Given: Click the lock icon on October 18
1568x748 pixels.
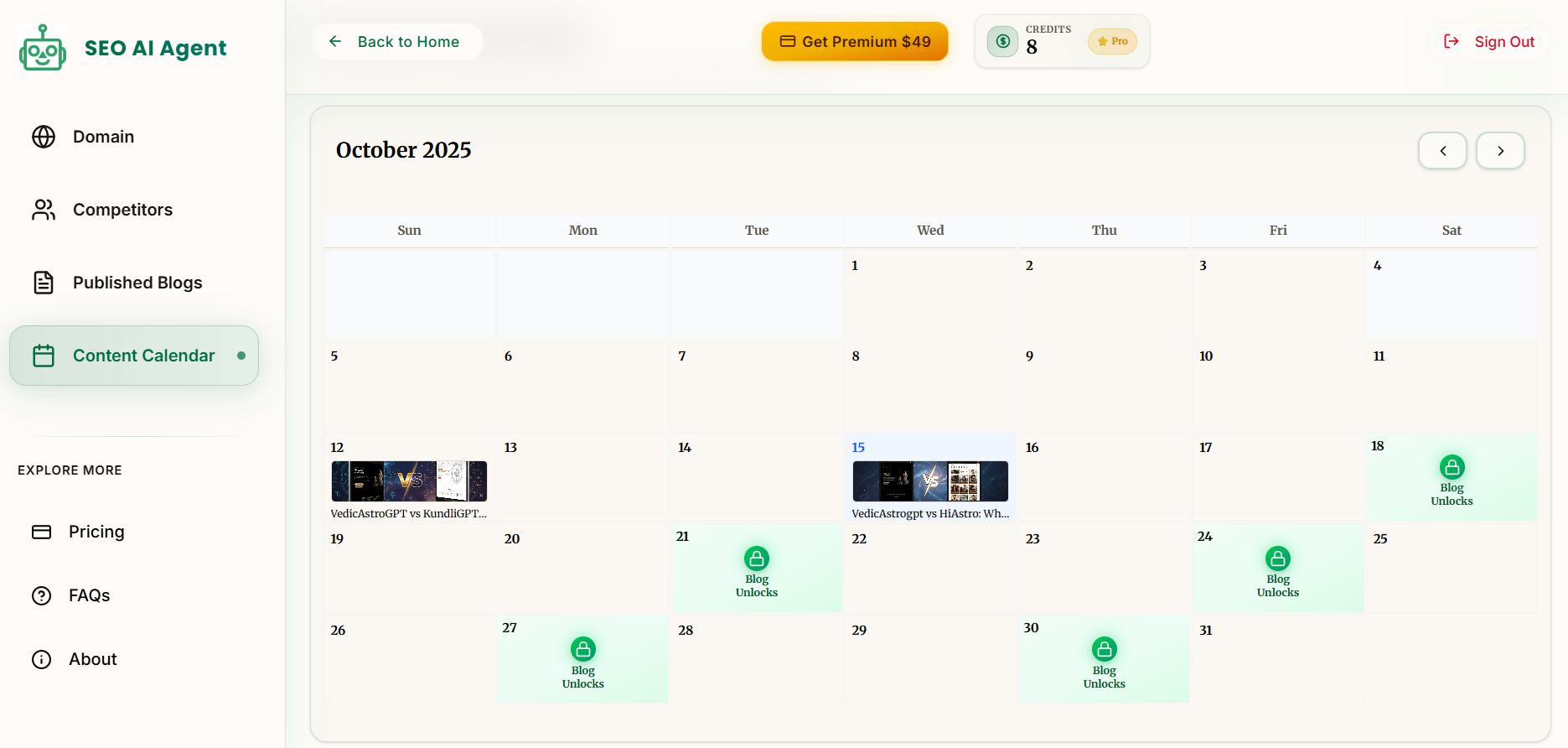Looking at the screenshot, I should click(1452, 467).
